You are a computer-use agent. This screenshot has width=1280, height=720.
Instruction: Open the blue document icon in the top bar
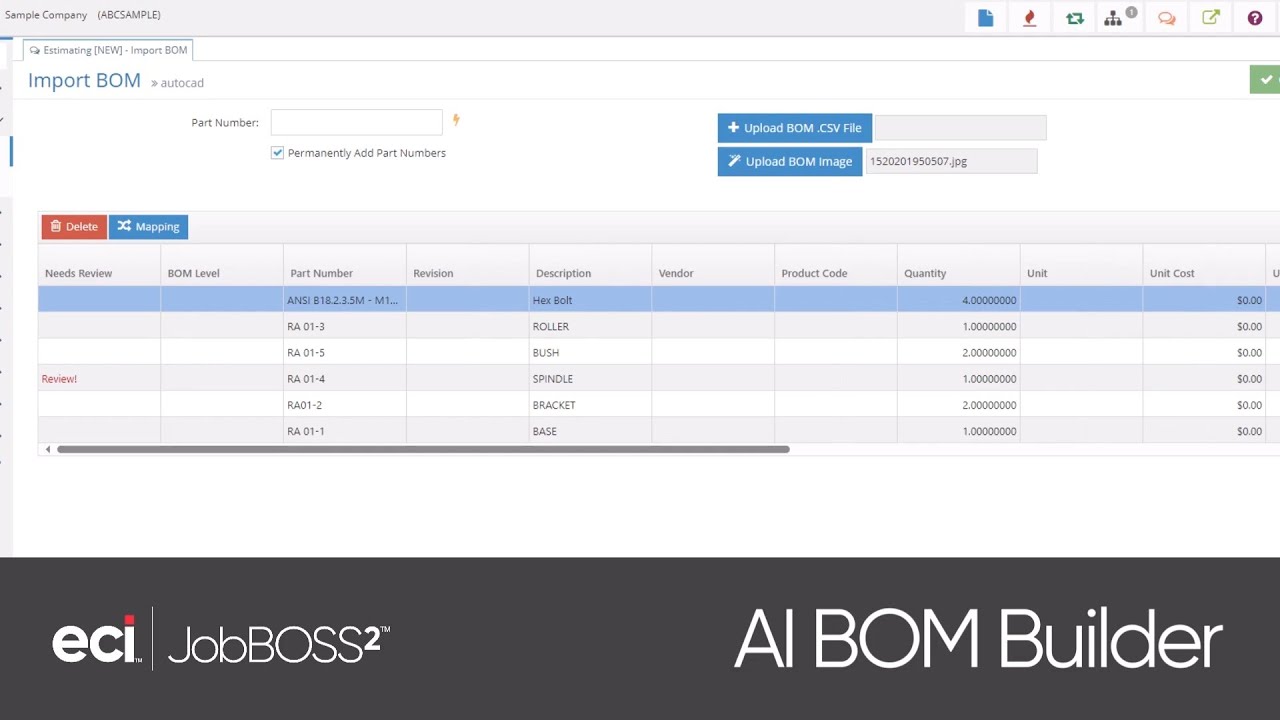click(986, 18)
